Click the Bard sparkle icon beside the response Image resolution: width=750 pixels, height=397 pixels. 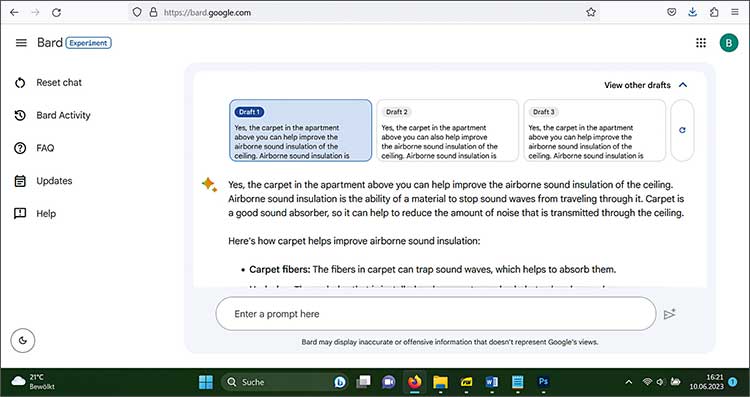coord(209,185)
